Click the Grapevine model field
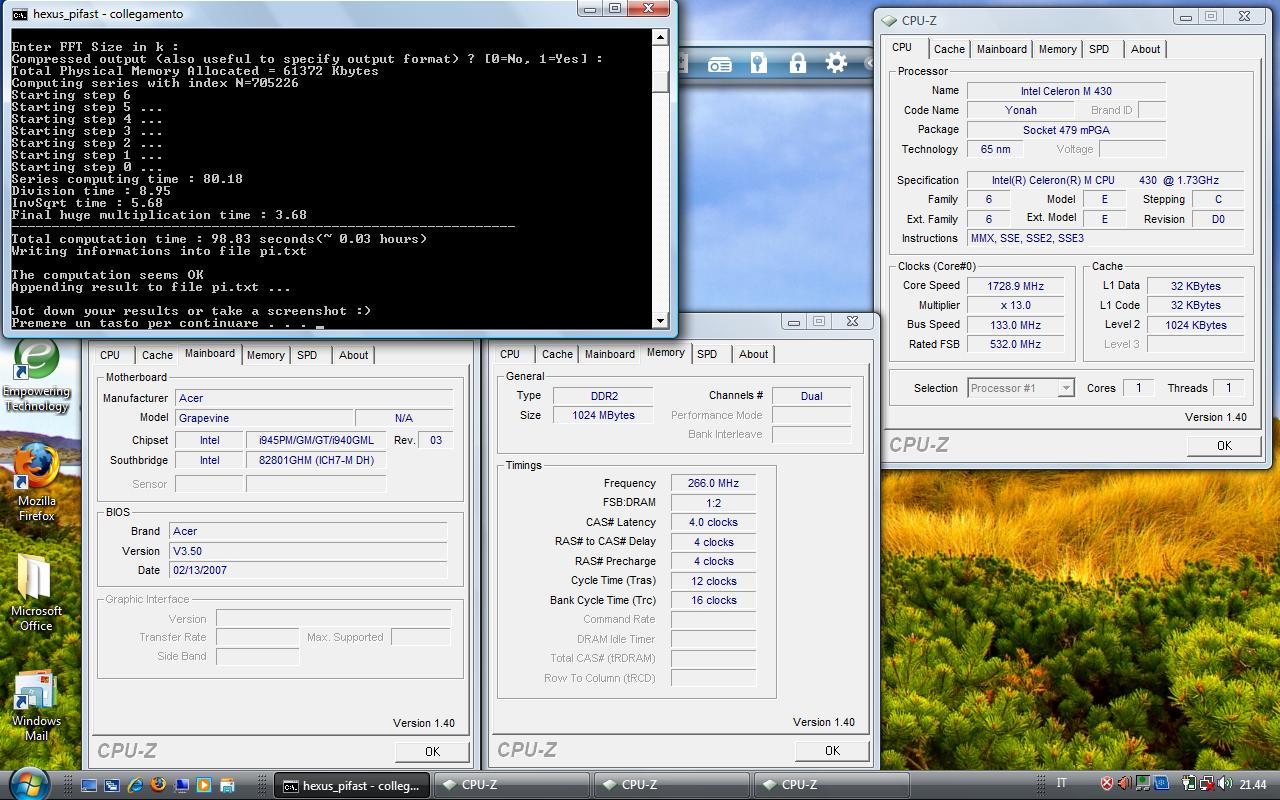The height and width of the screenshot is (800, 1280). pos(264,418)
